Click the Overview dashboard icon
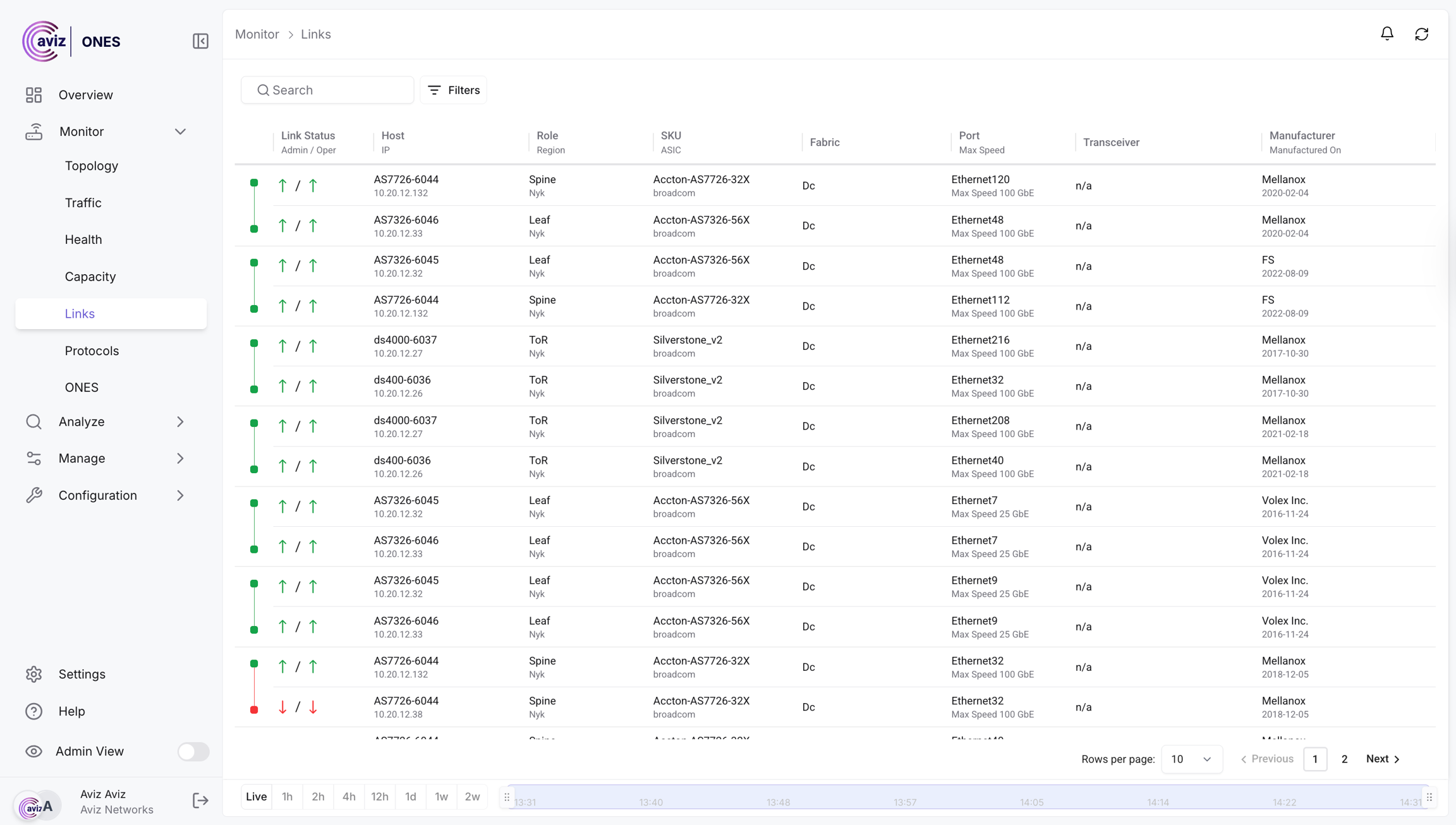Viewport: 1456px width, 825px height. coord(34,95)
